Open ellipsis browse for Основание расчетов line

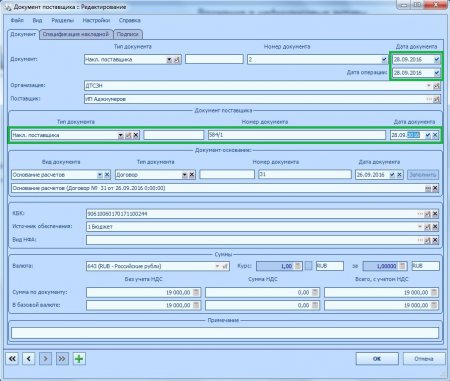pos(428,188)
